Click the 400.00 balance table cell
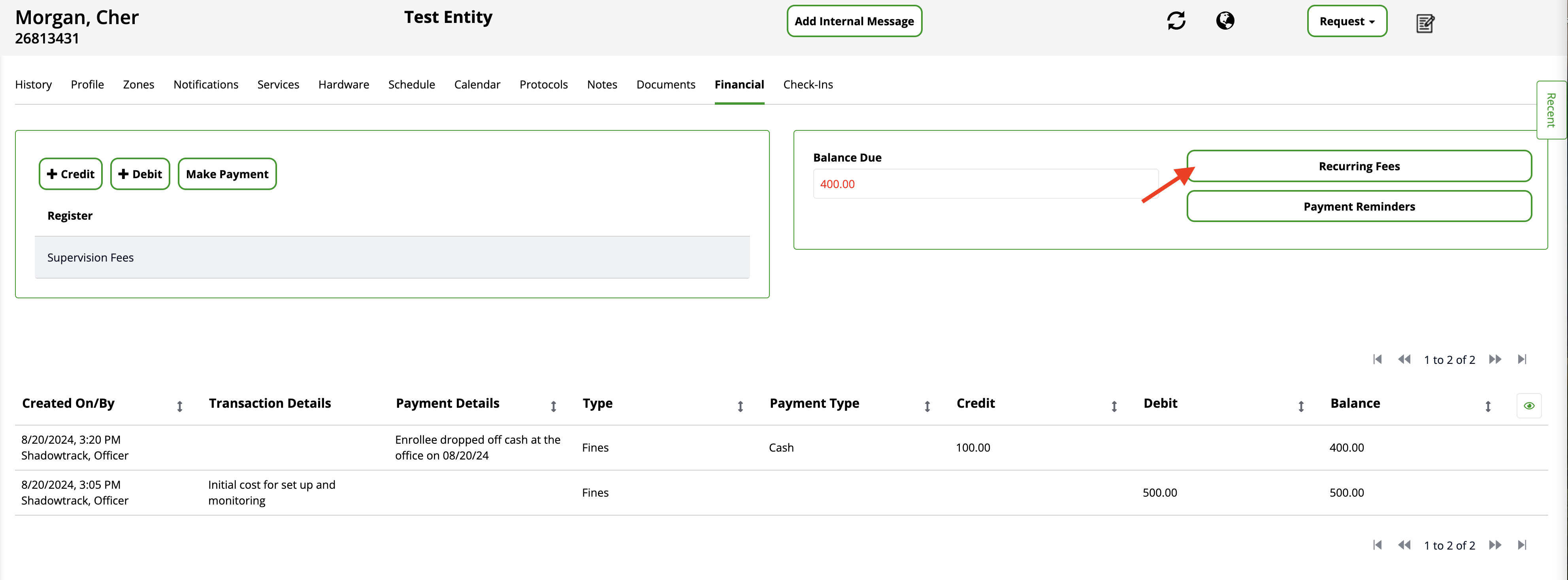The image size is (1568, 580). pos(1346,447)
